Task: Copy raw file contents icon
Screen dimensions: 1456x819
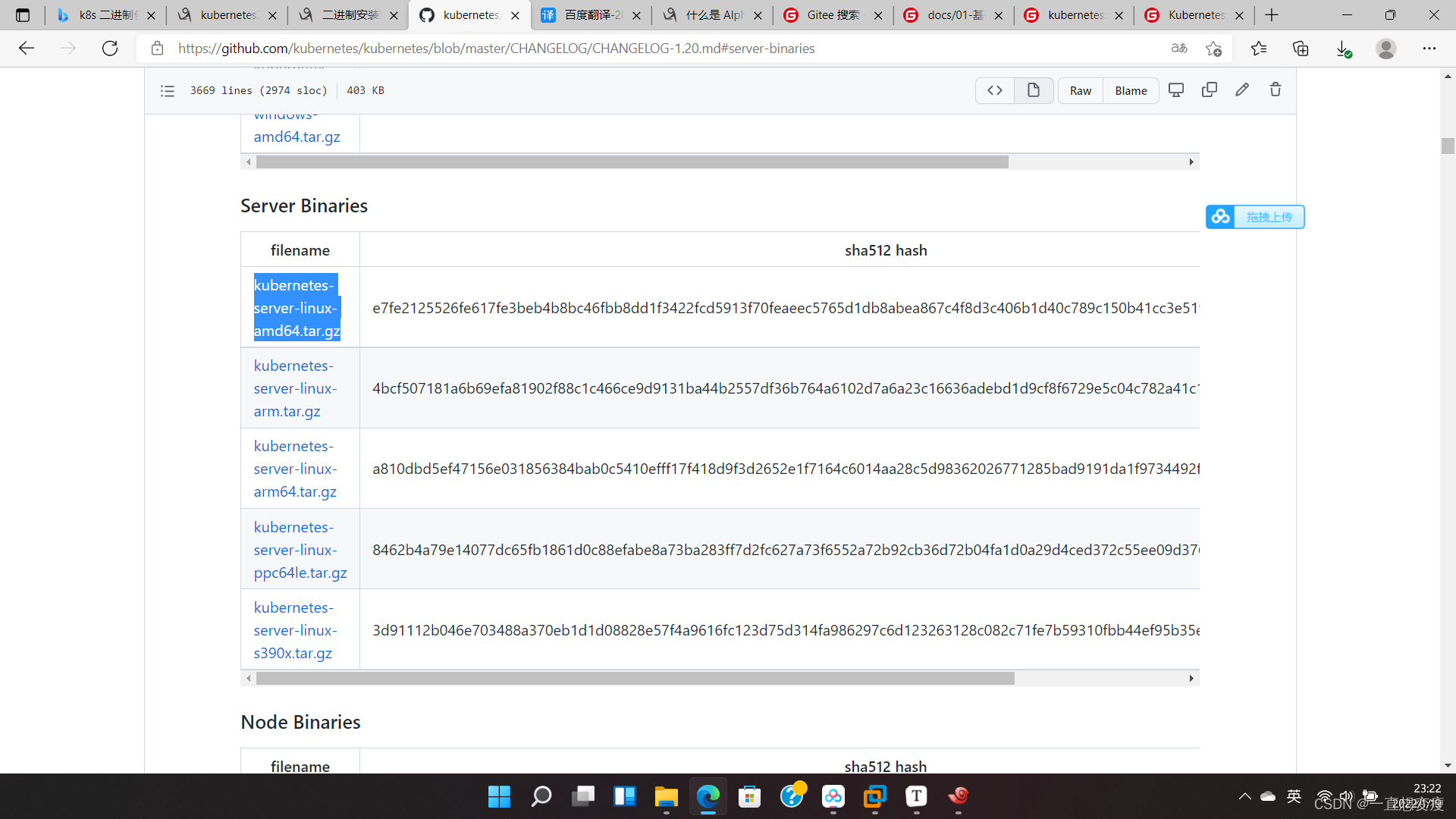Action: tap(1210, 90)
